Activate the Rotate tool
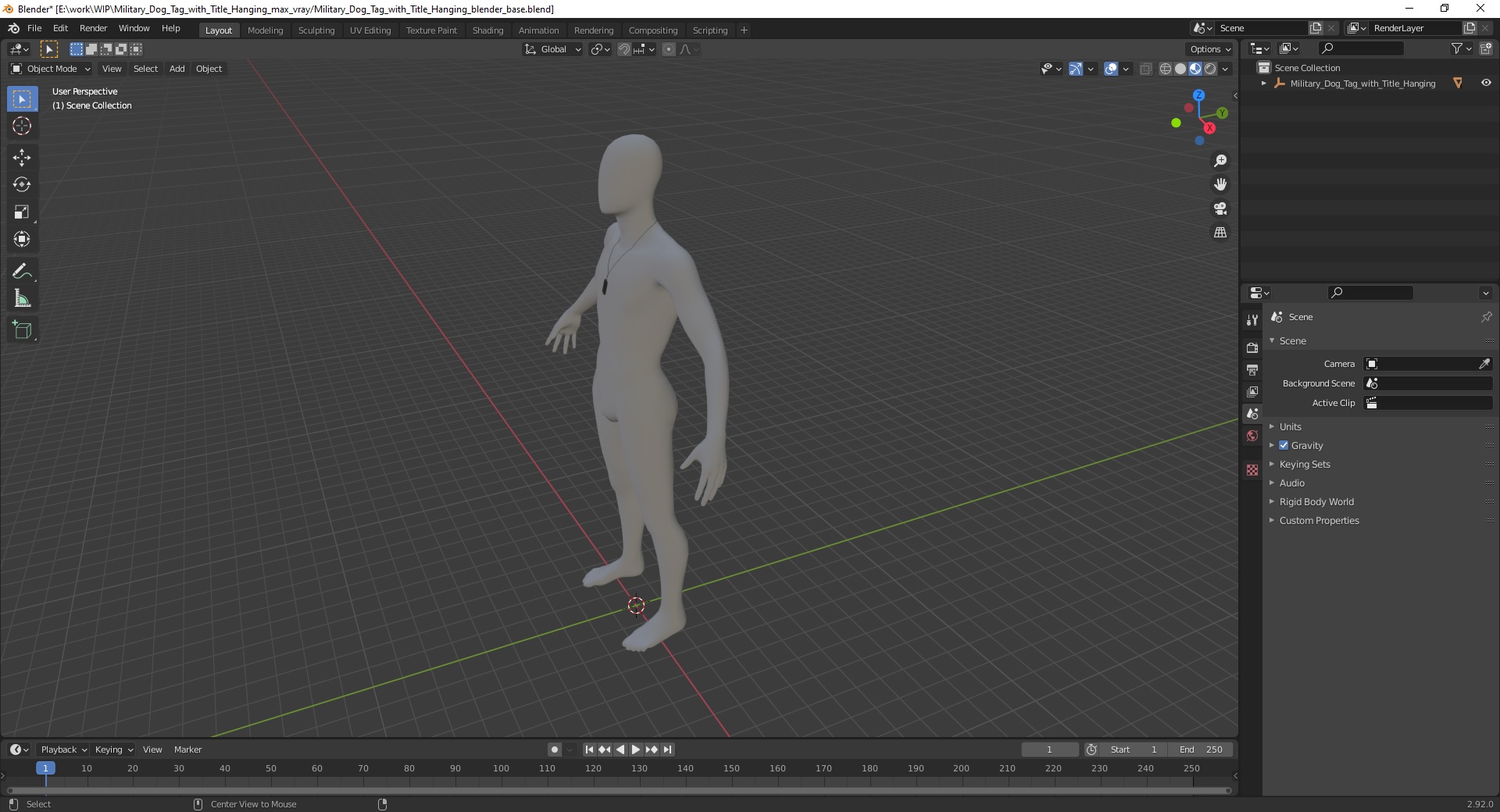The image size is (1500, 812). 22,185
